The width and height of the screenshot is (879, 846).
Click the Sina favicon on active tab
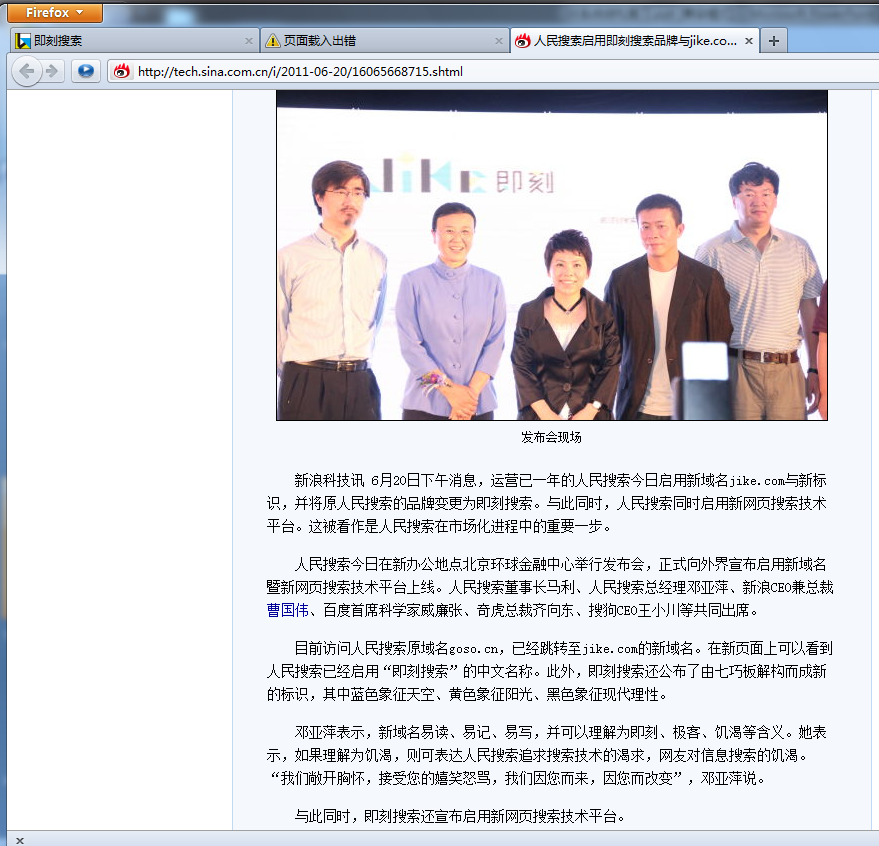522,41
